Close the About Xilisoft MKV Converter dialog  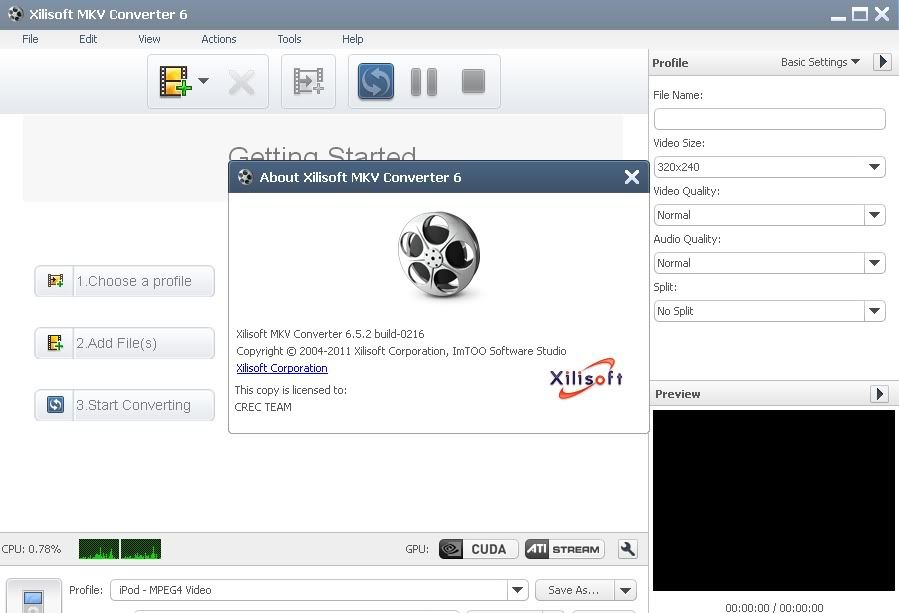[x=632, y=177]
